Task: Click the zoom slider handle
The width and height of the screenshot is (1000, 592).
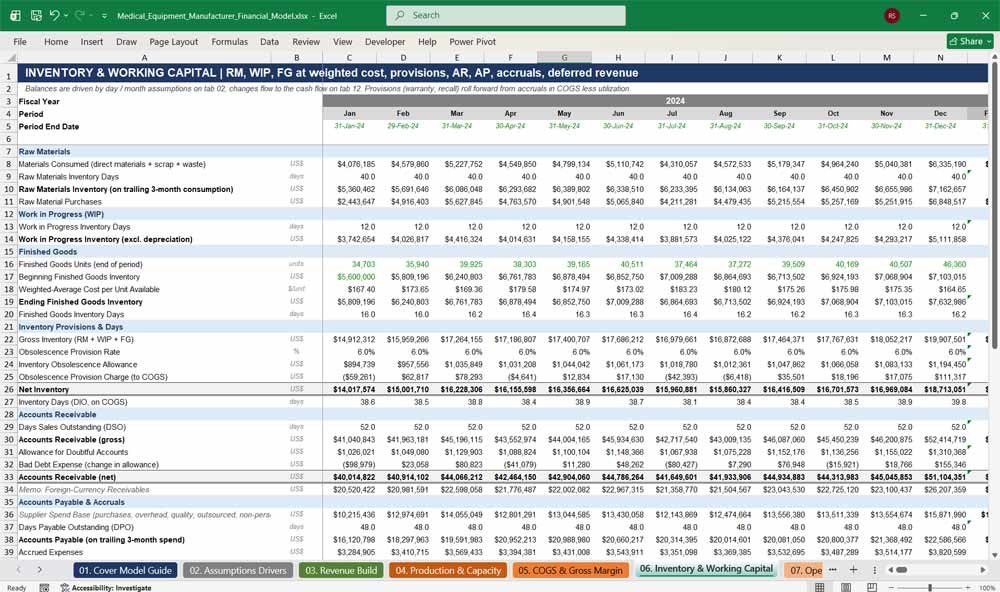Action: [930, 587]
